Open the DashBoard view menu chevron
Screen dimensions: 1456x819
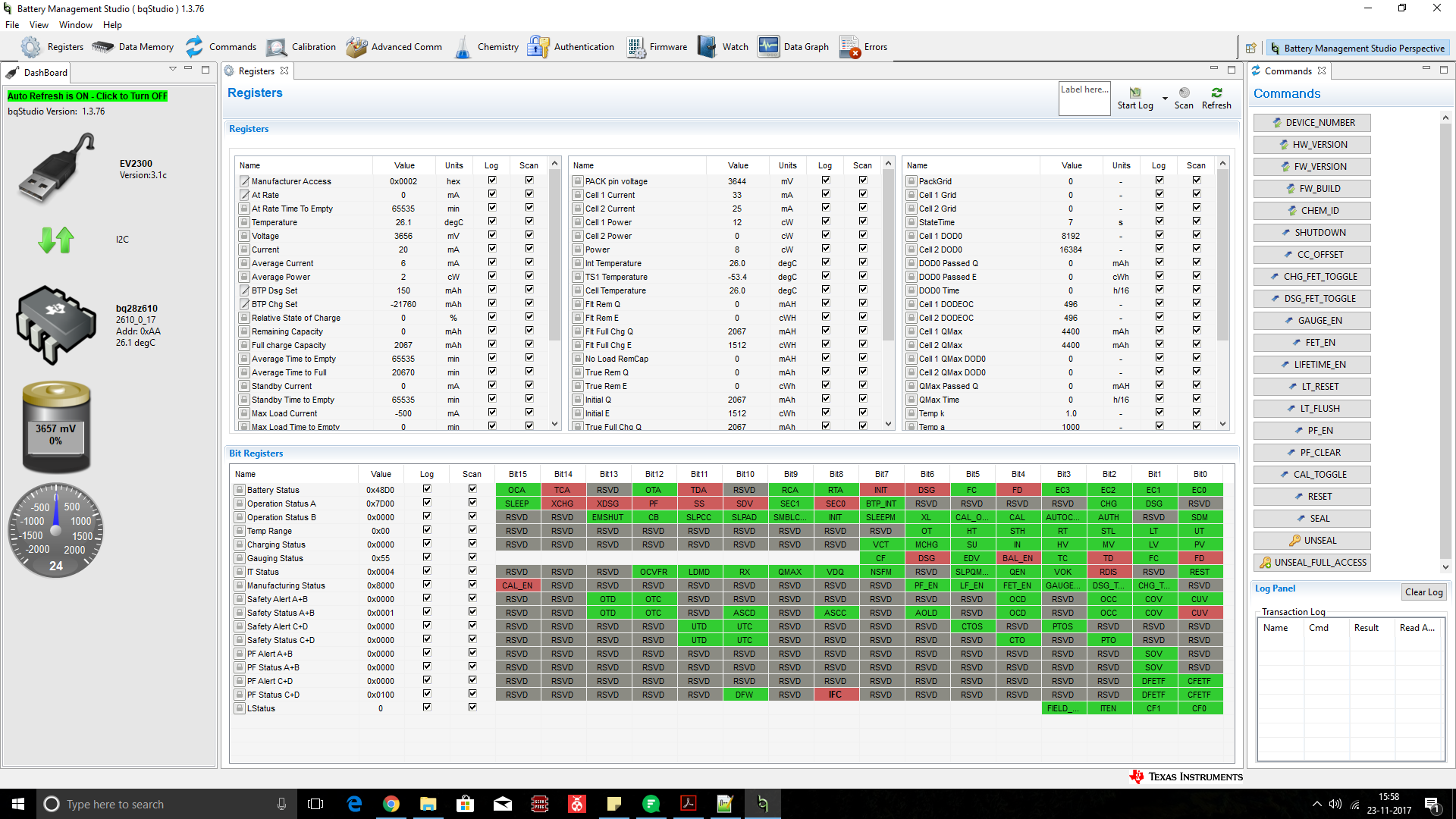tap(173, 69)
